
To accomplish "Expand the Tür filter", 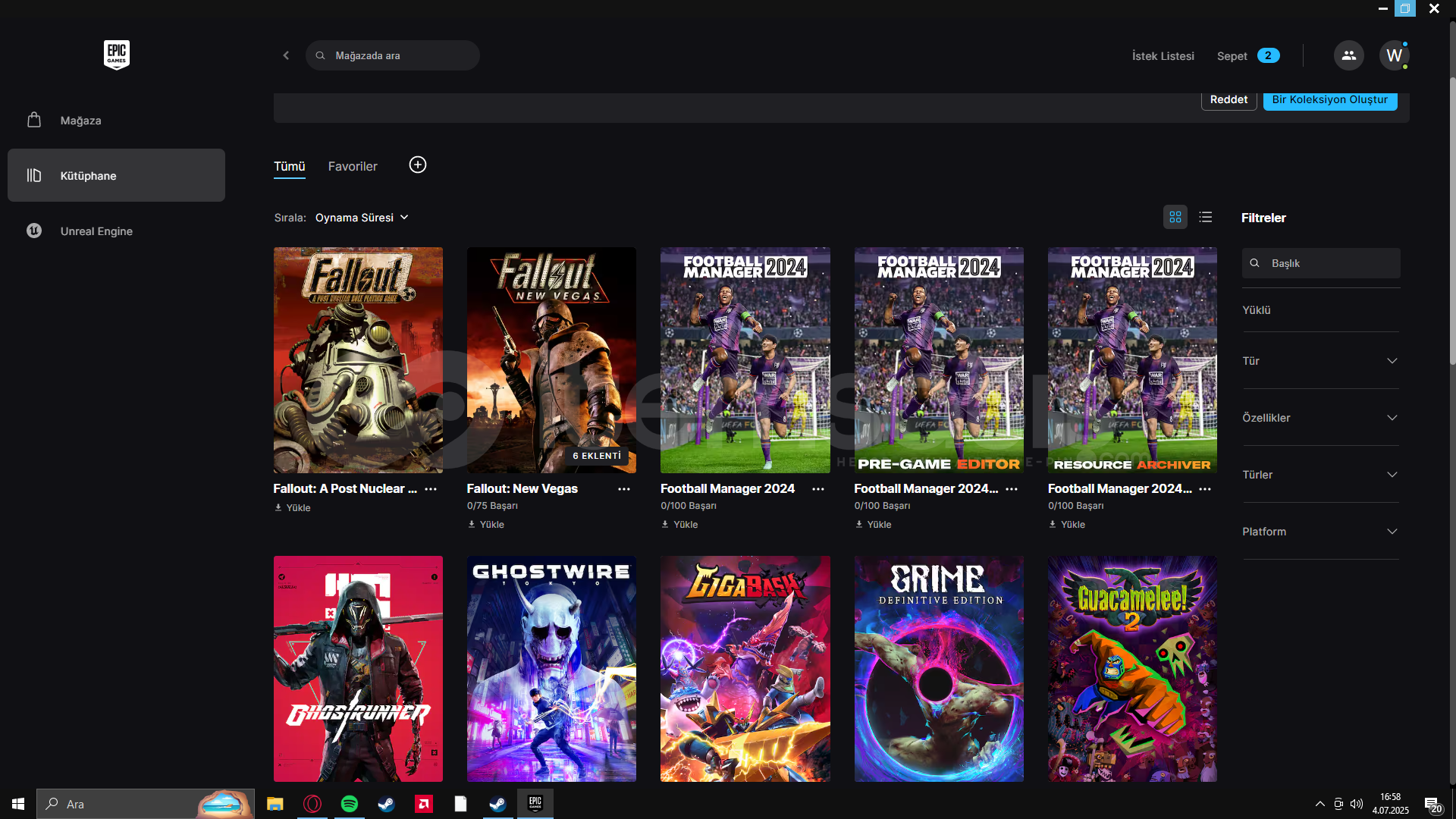I will 1320,361.
